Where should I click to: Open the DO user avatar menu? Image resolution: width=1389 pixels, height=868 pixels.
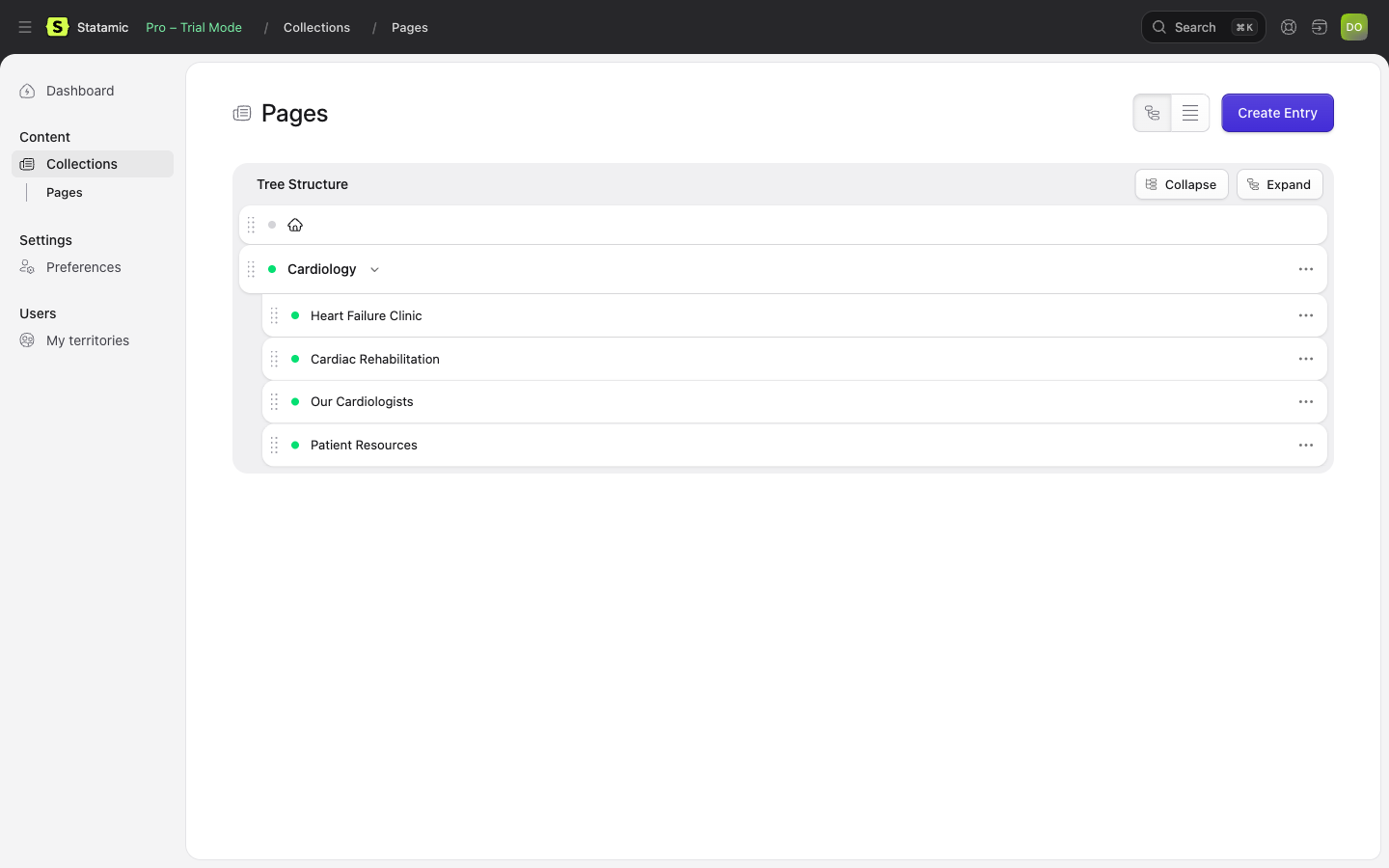coord(1354,27)
